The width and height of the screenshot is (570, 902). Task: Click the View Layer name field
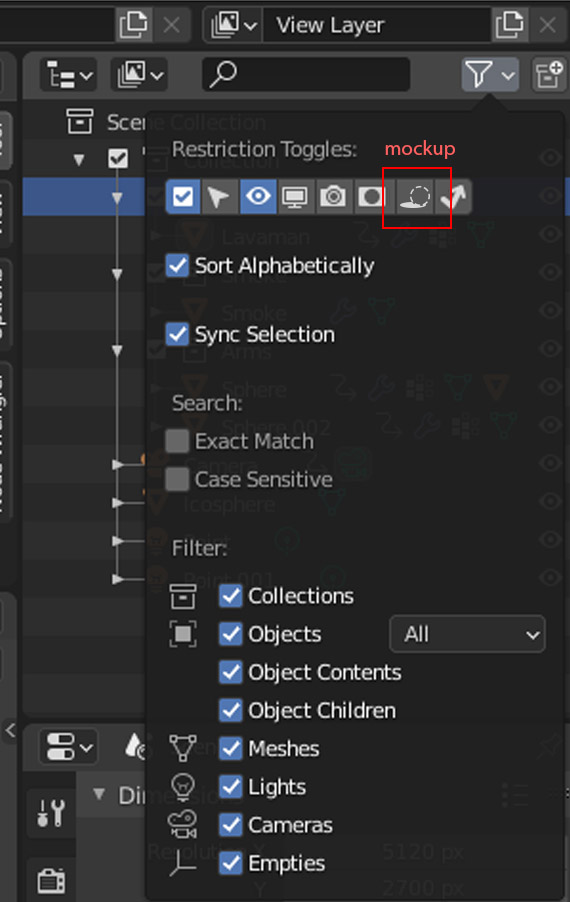[x=378, y=25]
